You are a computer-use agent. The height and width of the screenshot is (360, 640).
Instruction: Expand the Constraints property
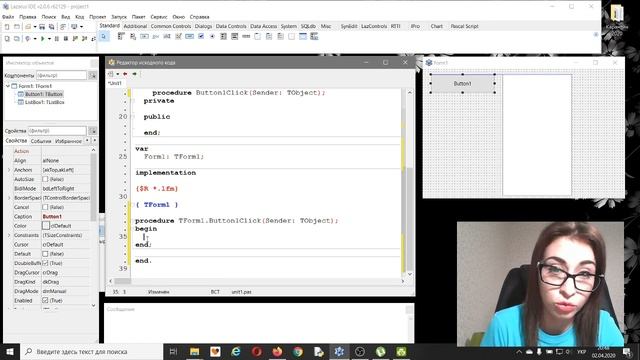coord(9,235)
